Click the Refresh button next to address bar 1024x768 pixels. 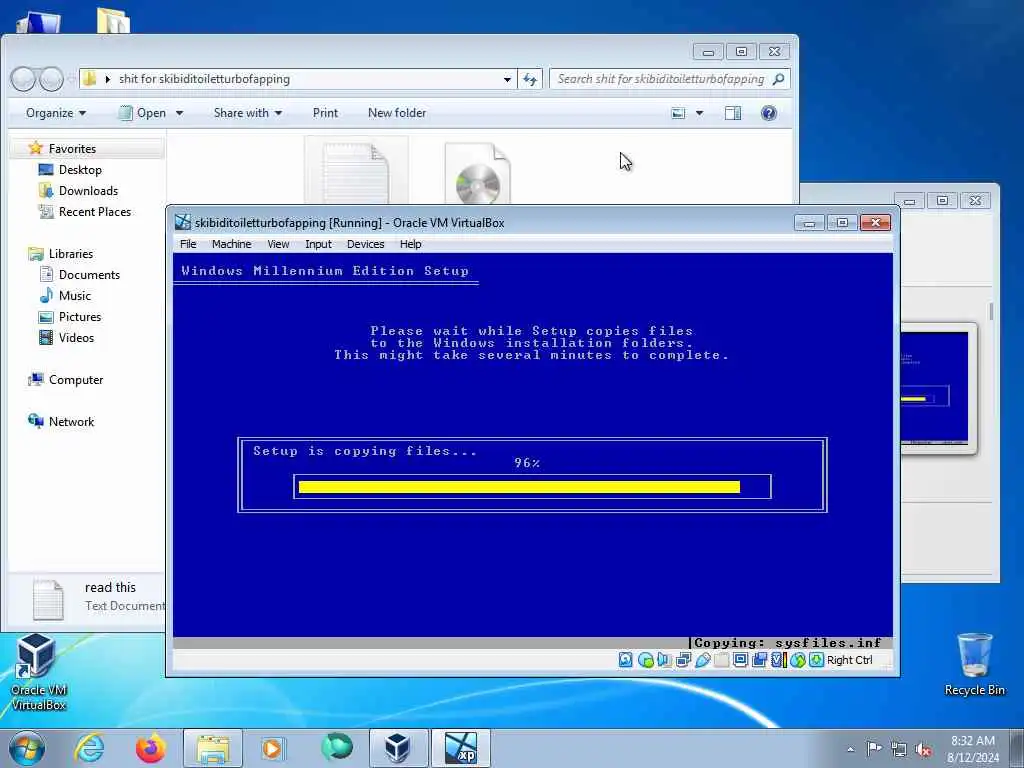pyautogui.click(x=530, y=80)
